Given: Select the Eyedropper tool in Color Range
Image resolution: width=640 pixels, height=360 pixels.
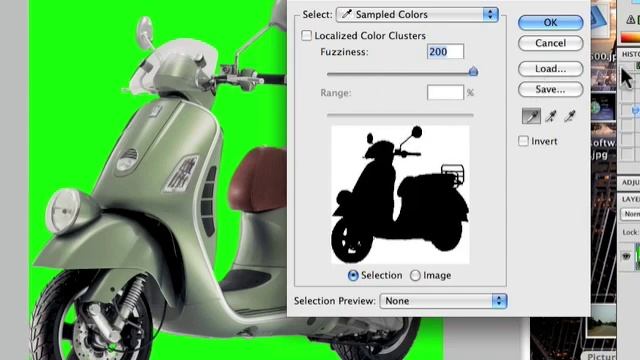Looking at the screenshot, I should click(x=531, y=116).
